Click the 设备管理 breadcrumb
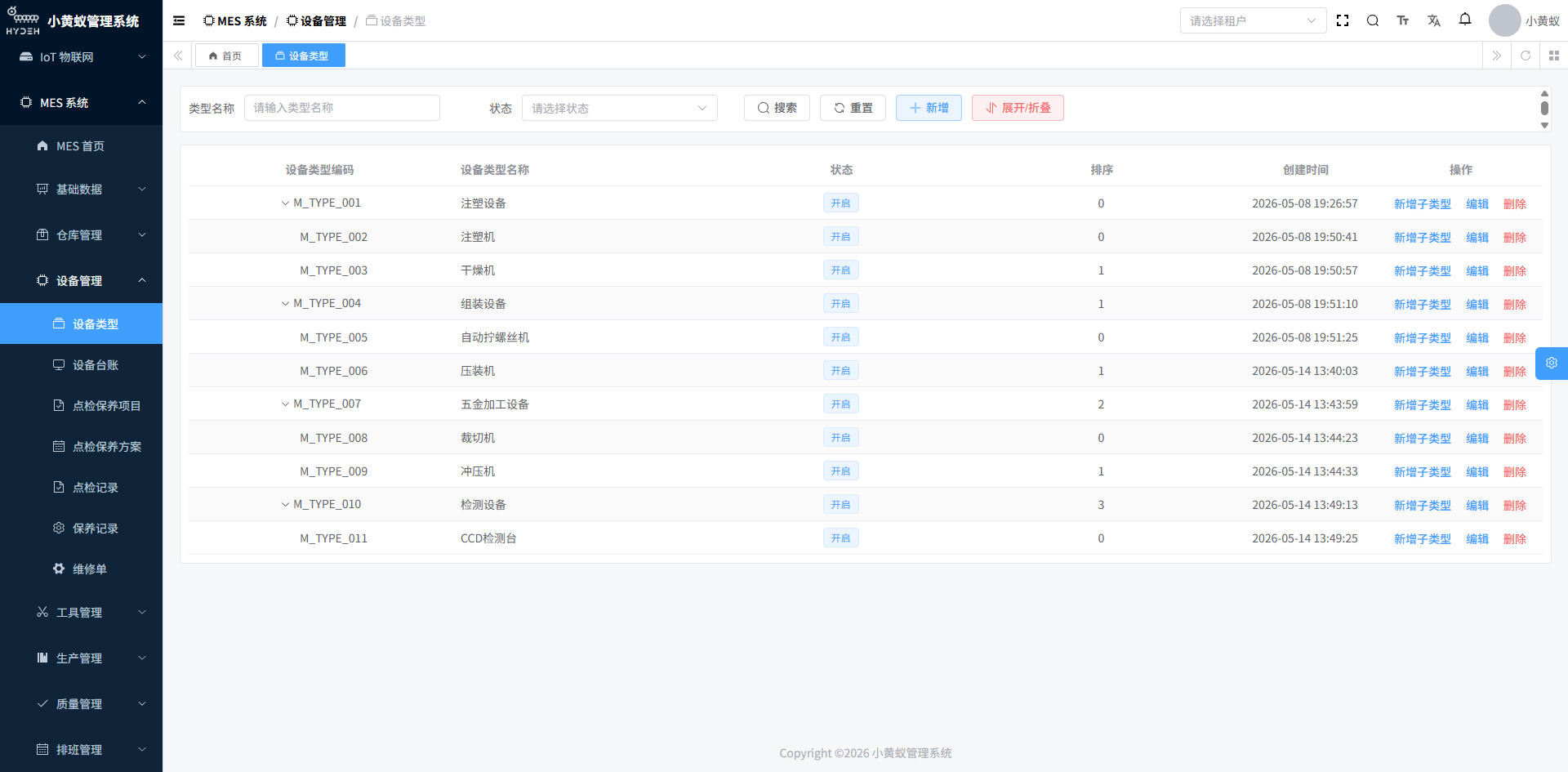The image size is (1568, 772). click(316, 20)
